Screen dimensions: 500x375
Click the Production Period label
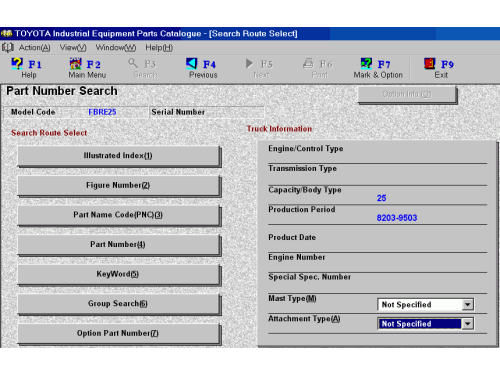tap(302, 209)
